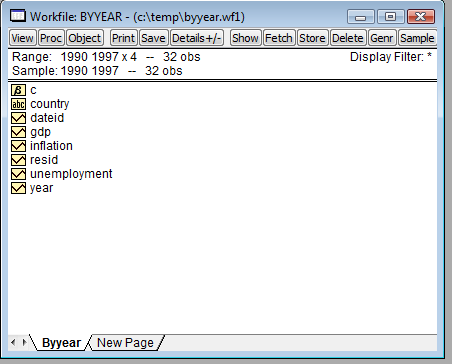
Task: Select the inflation series name
Action: click(51, 146)
